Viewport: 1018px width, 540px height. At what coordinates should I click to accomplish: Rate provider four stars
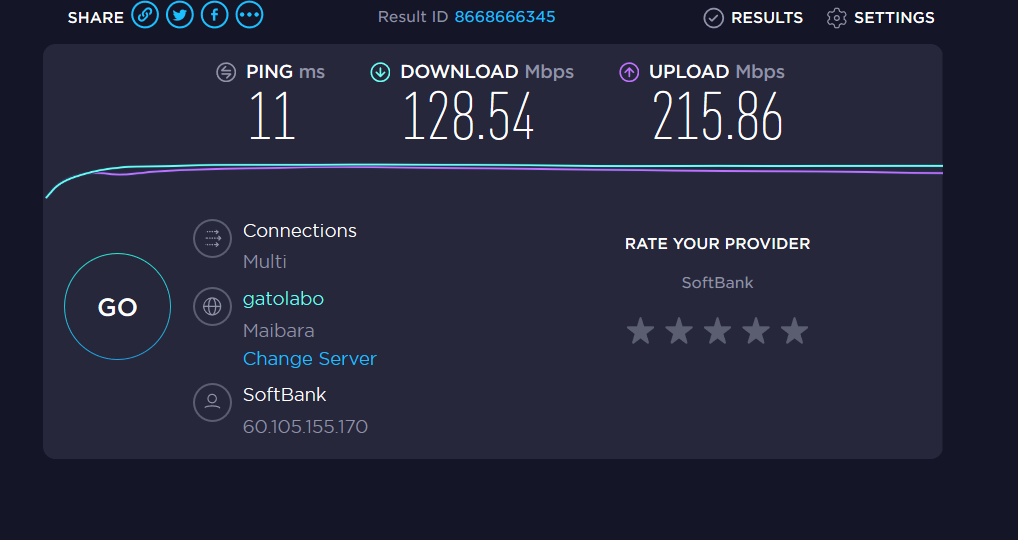(756, 331)
